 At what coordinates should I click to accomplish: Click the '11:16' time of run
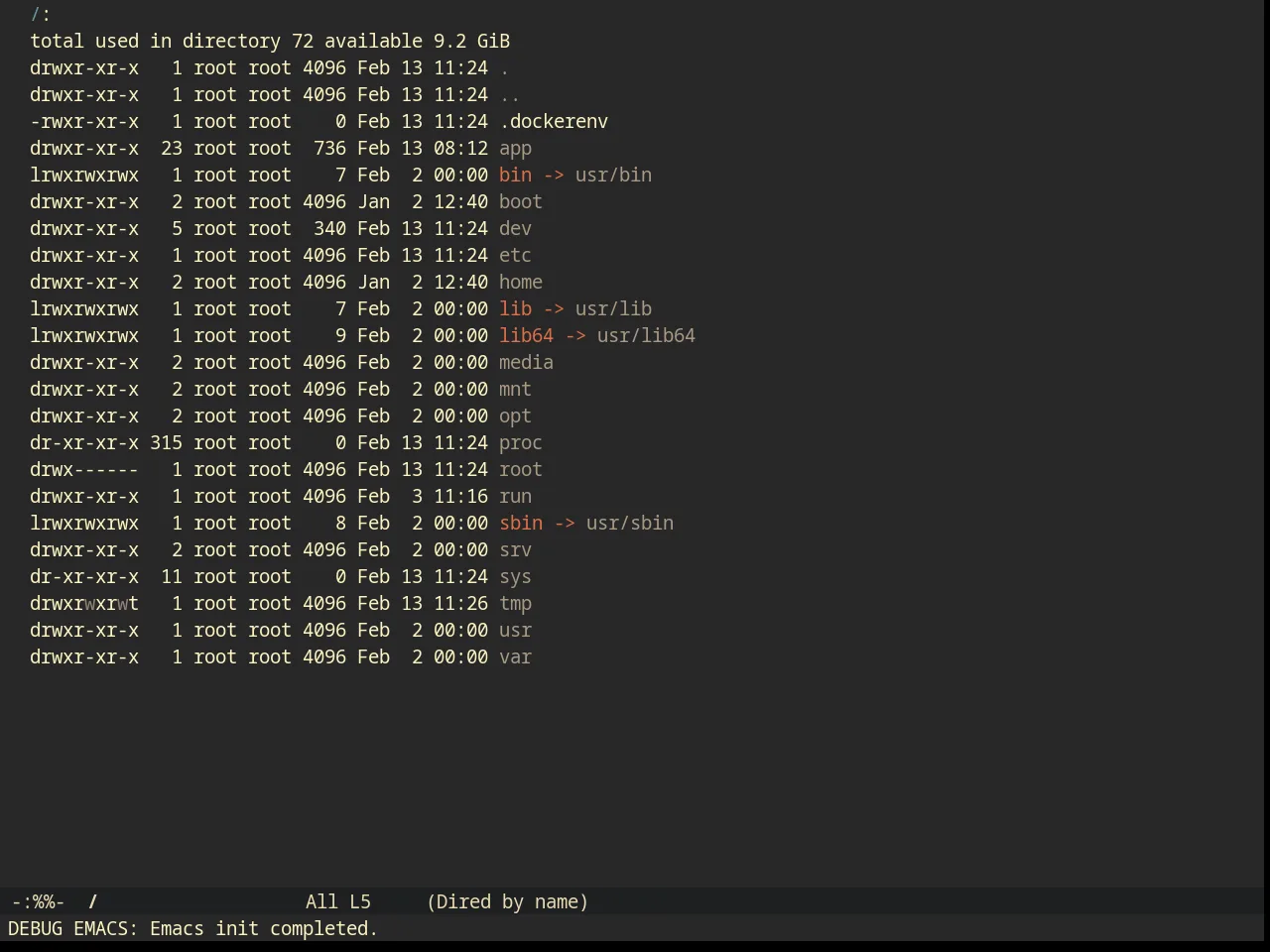pyautogui.click(x=460, y=497)
